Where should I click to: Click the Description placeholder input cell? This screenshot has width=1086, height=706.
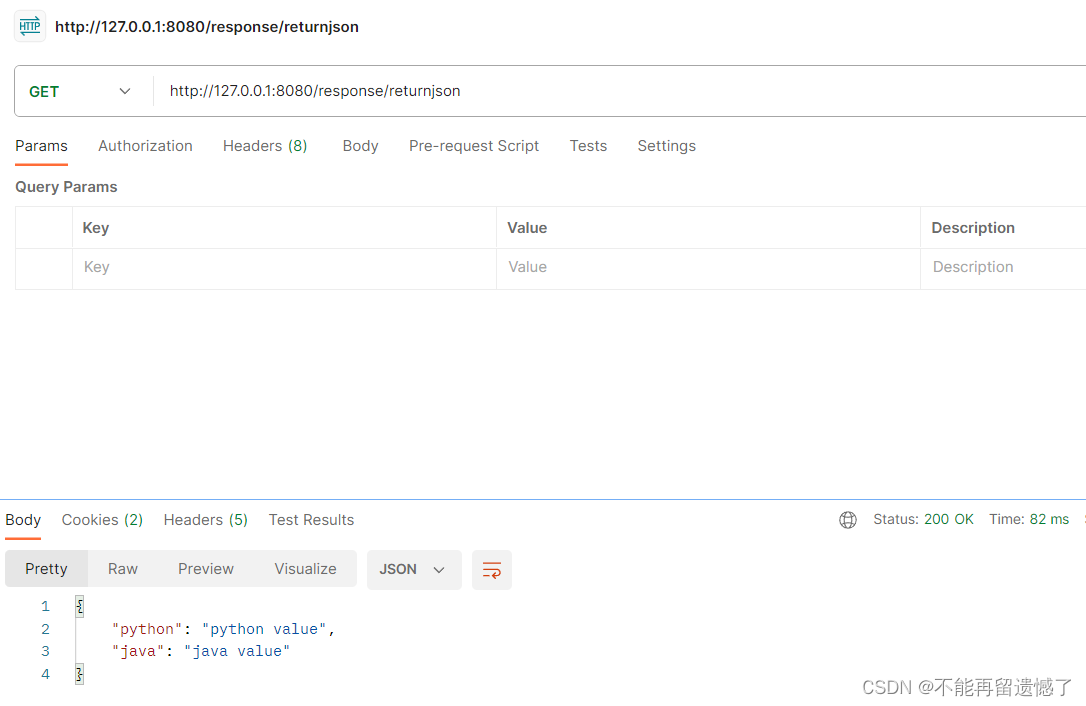pyautogui.click(x=1003, y=268)
